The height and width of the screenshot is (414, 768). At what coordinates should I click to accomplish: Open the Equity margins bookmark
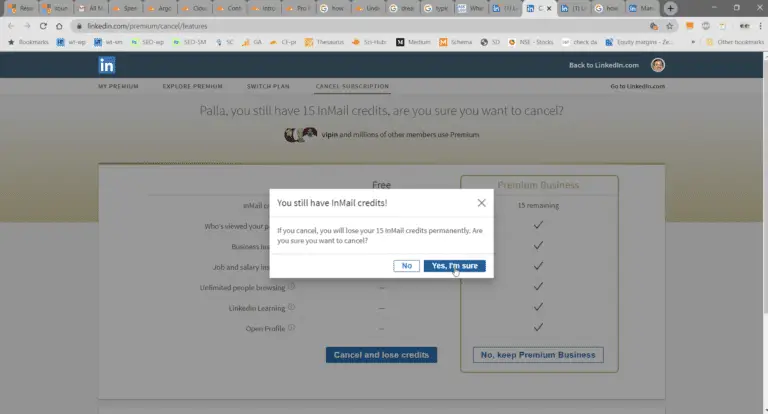[639, 42]
